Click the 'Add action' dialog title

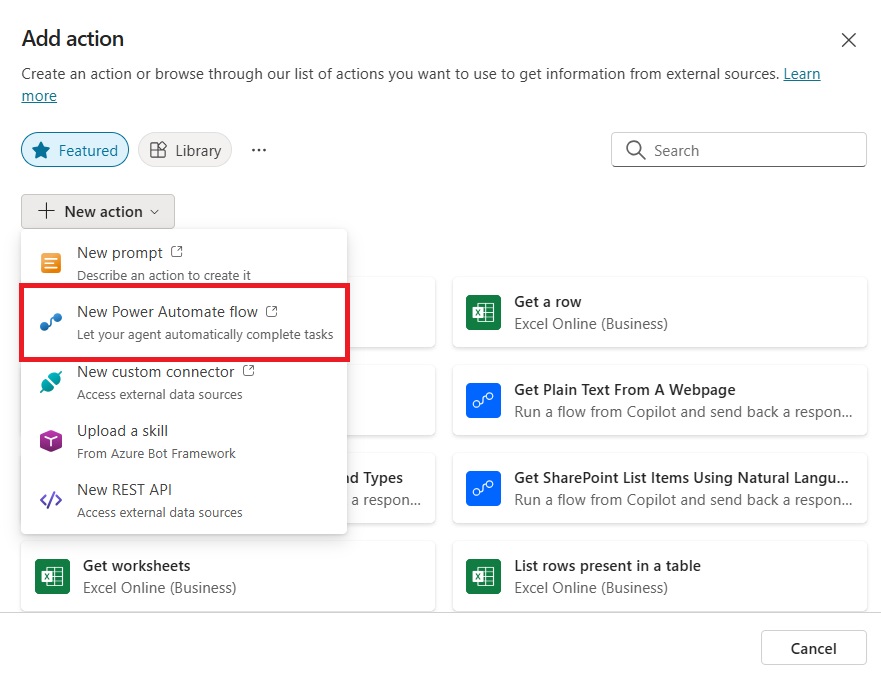tap(73, 39)
